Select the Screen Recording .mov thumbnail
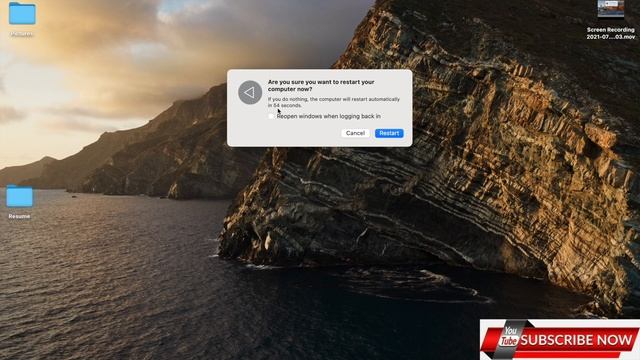 (611, 9)
